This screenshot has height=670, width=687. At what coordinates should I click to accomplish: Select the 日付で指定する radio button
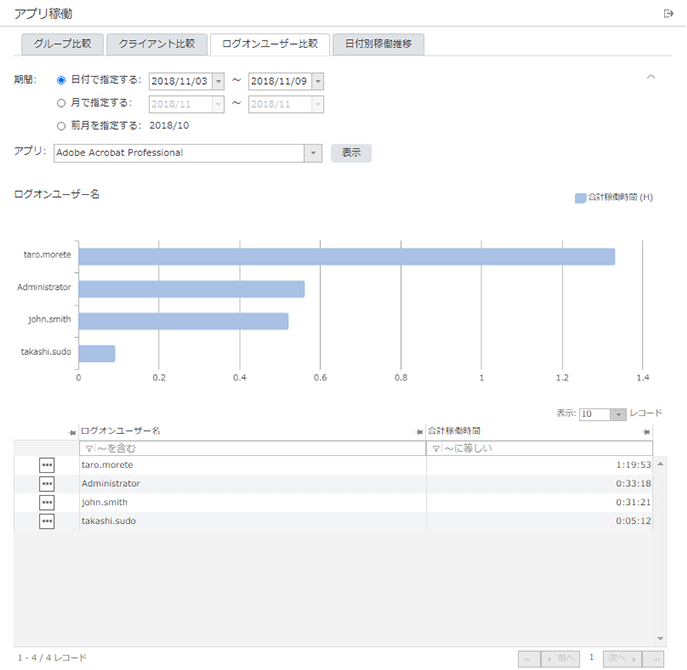[62, 80]
